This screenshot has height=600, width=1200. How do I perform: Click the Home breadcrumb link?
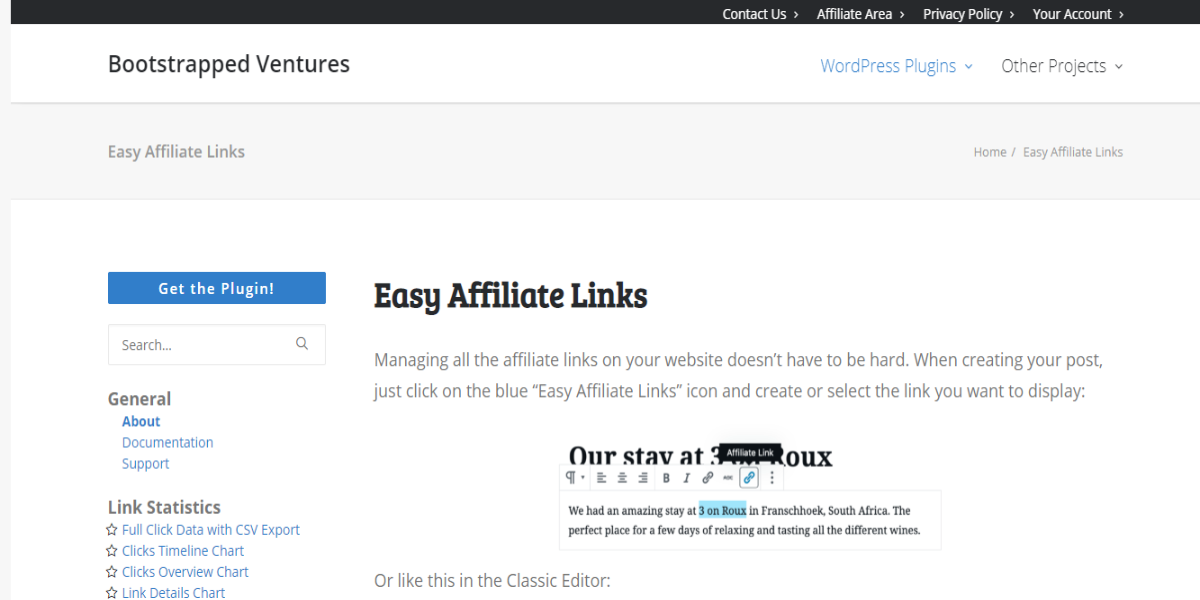pos(990,152)
